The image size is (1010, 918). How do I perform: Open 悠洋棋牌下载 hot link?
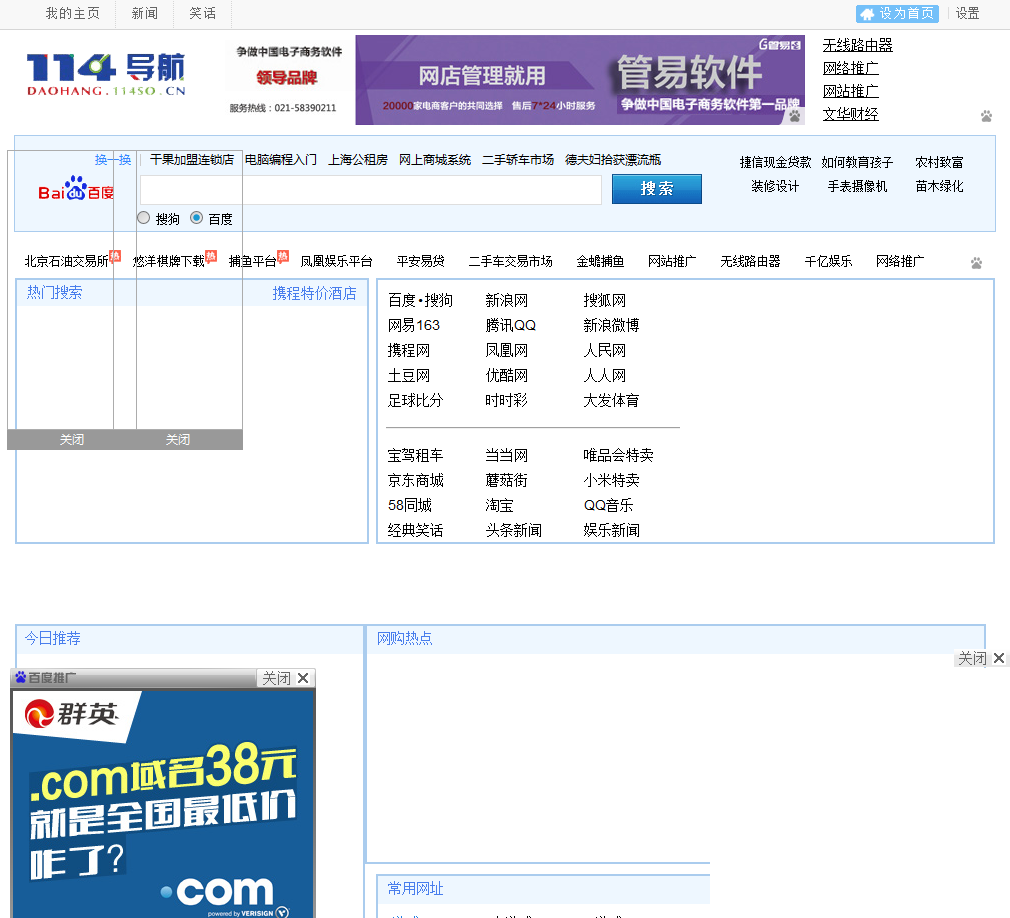[169, 261]
